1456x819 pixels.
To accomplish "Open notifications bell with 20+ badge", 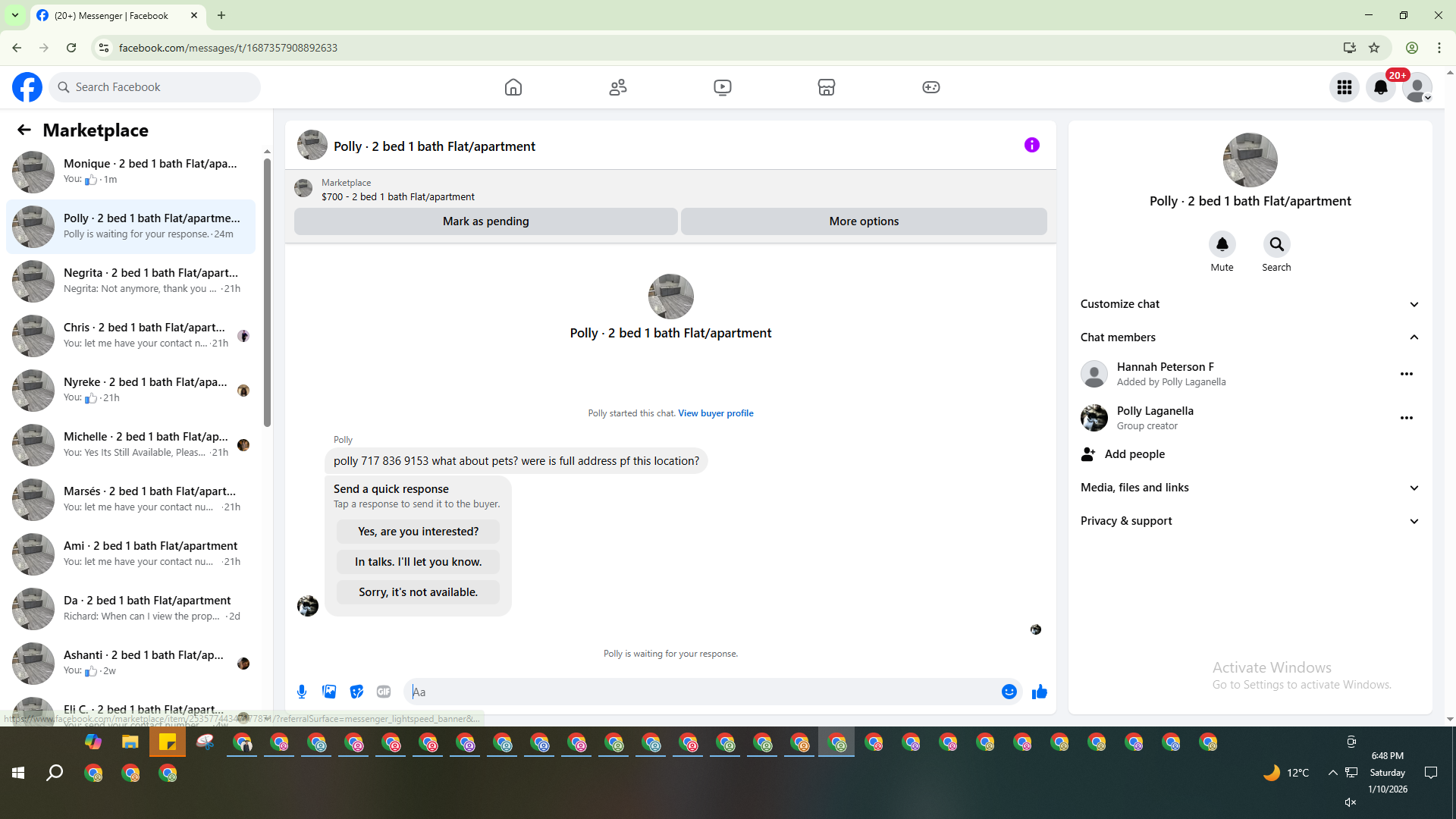I will 1380,87.
